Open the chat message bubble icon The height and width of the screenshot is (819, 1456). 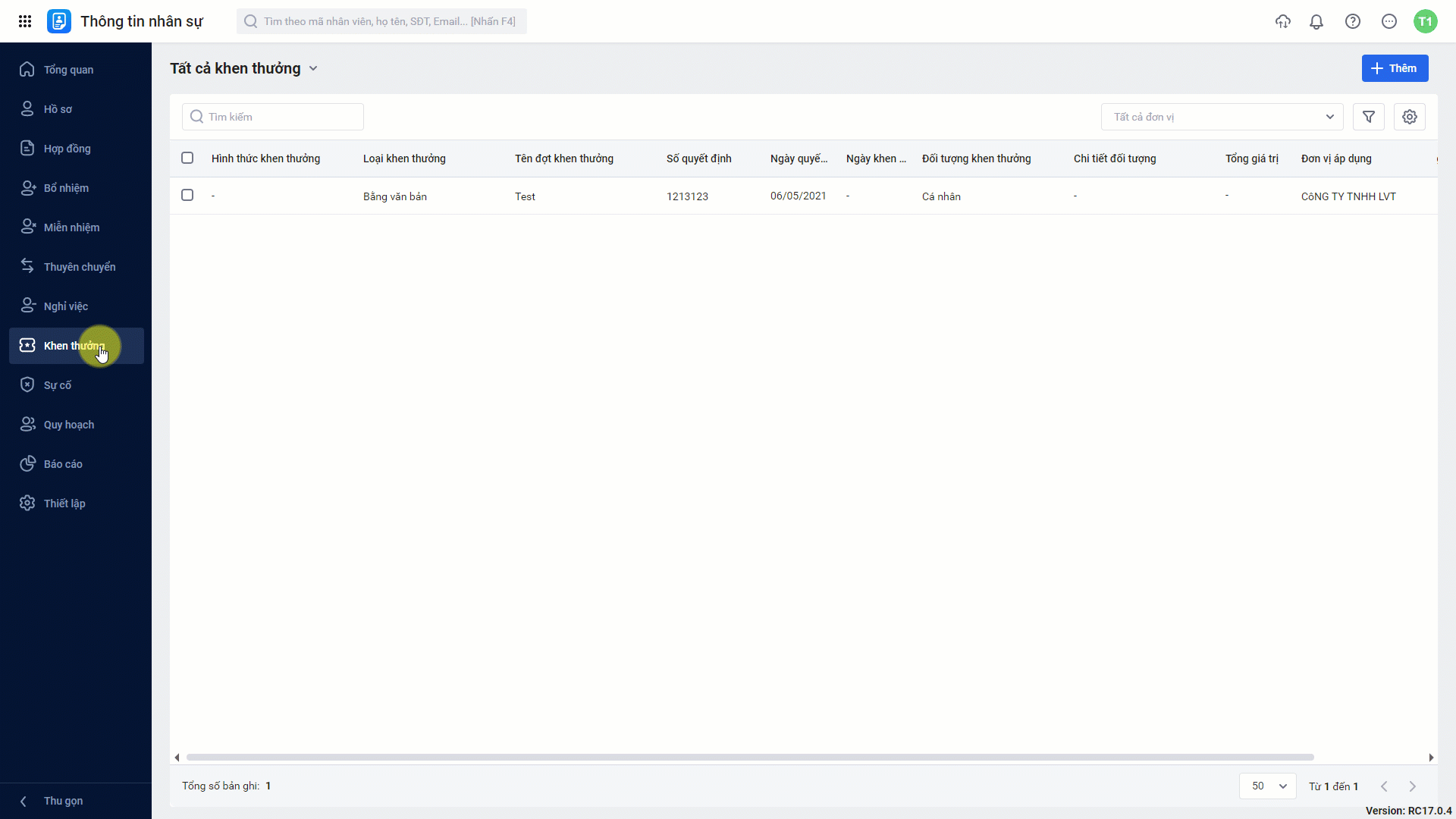1389,21
